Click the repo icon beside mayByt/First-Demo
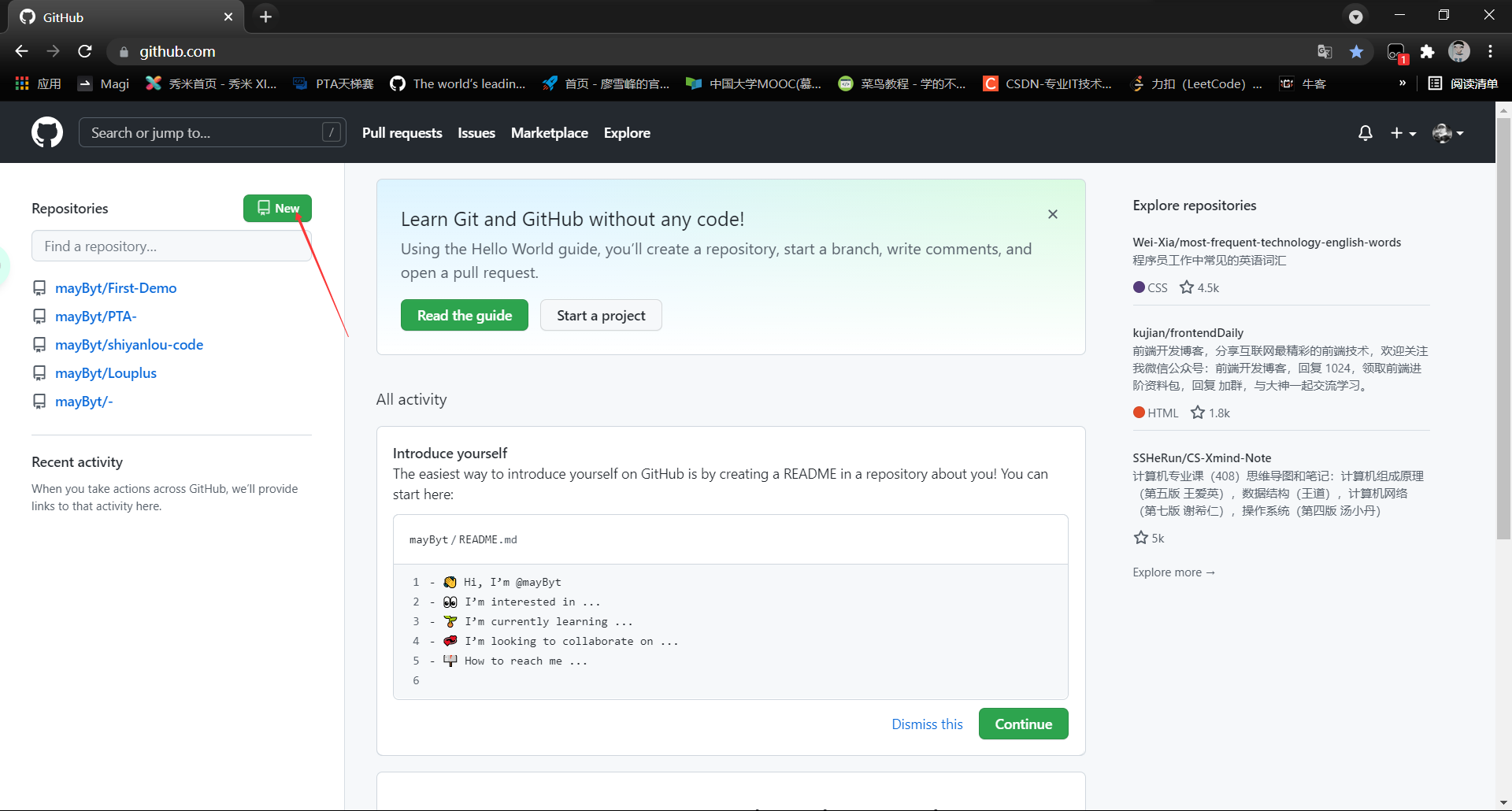This screenshot has height=811, width=1512. [39, 288]
